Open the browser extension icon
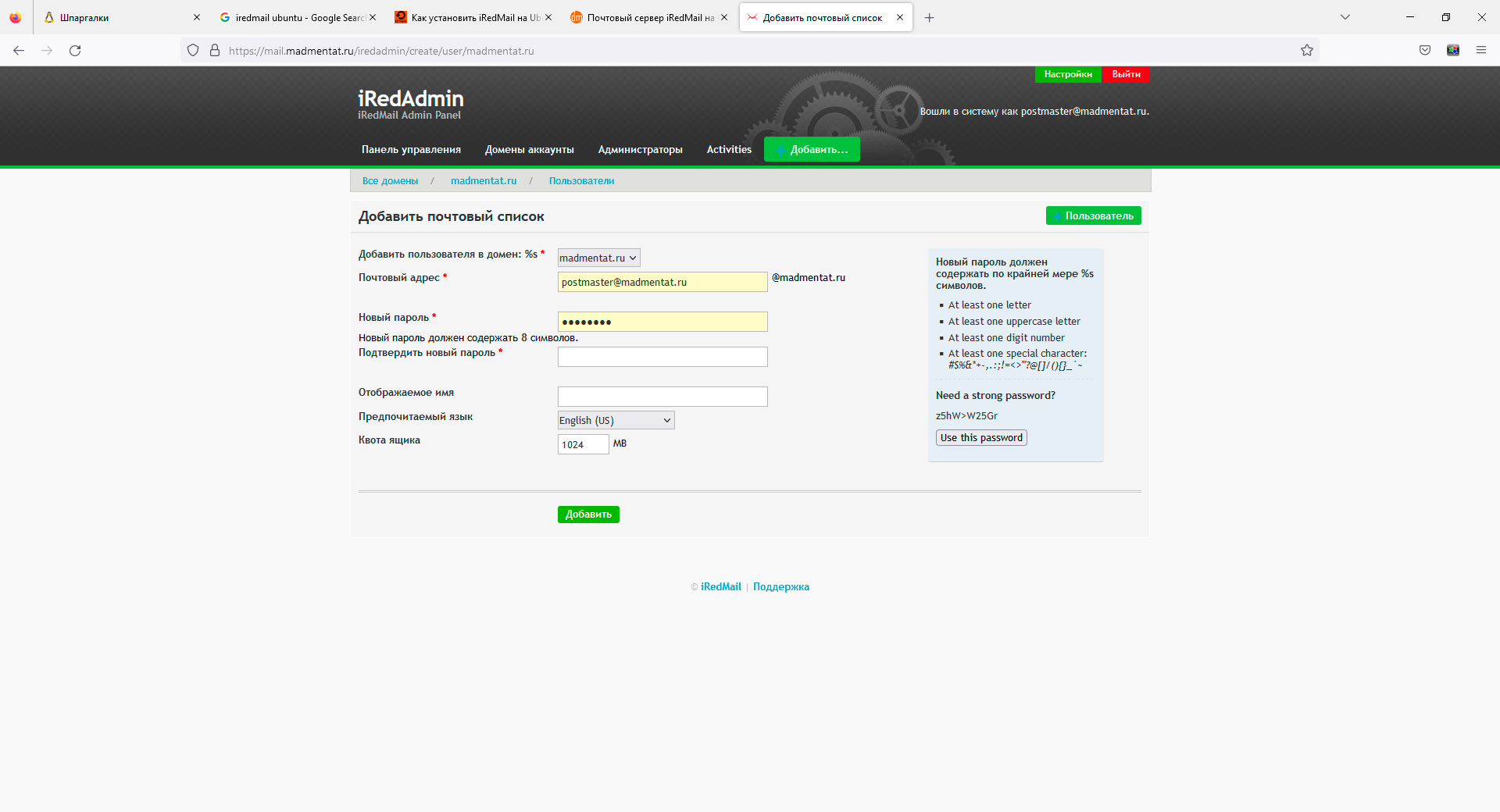The image size is (1500, 812). [x=1453, y=51]
